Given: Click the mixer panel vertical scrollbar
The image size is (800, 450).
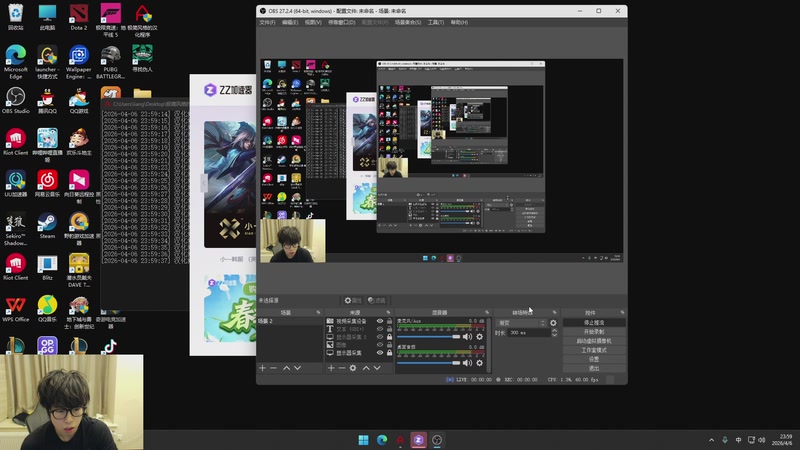Looking at the screenshot, I should click(489, 344).
